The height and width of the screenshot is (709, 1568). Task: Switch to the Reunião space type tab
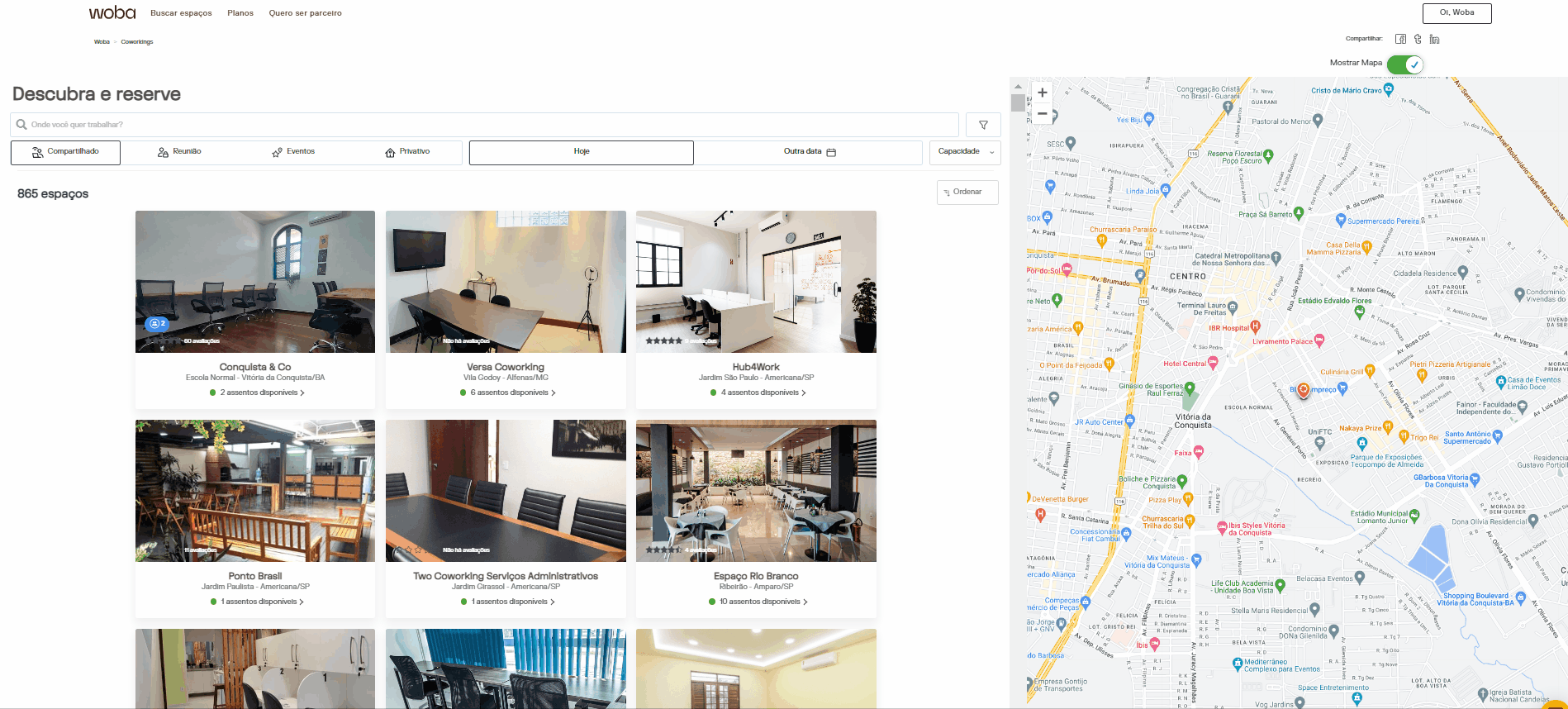pyautogui.click(x=179, y=152)
